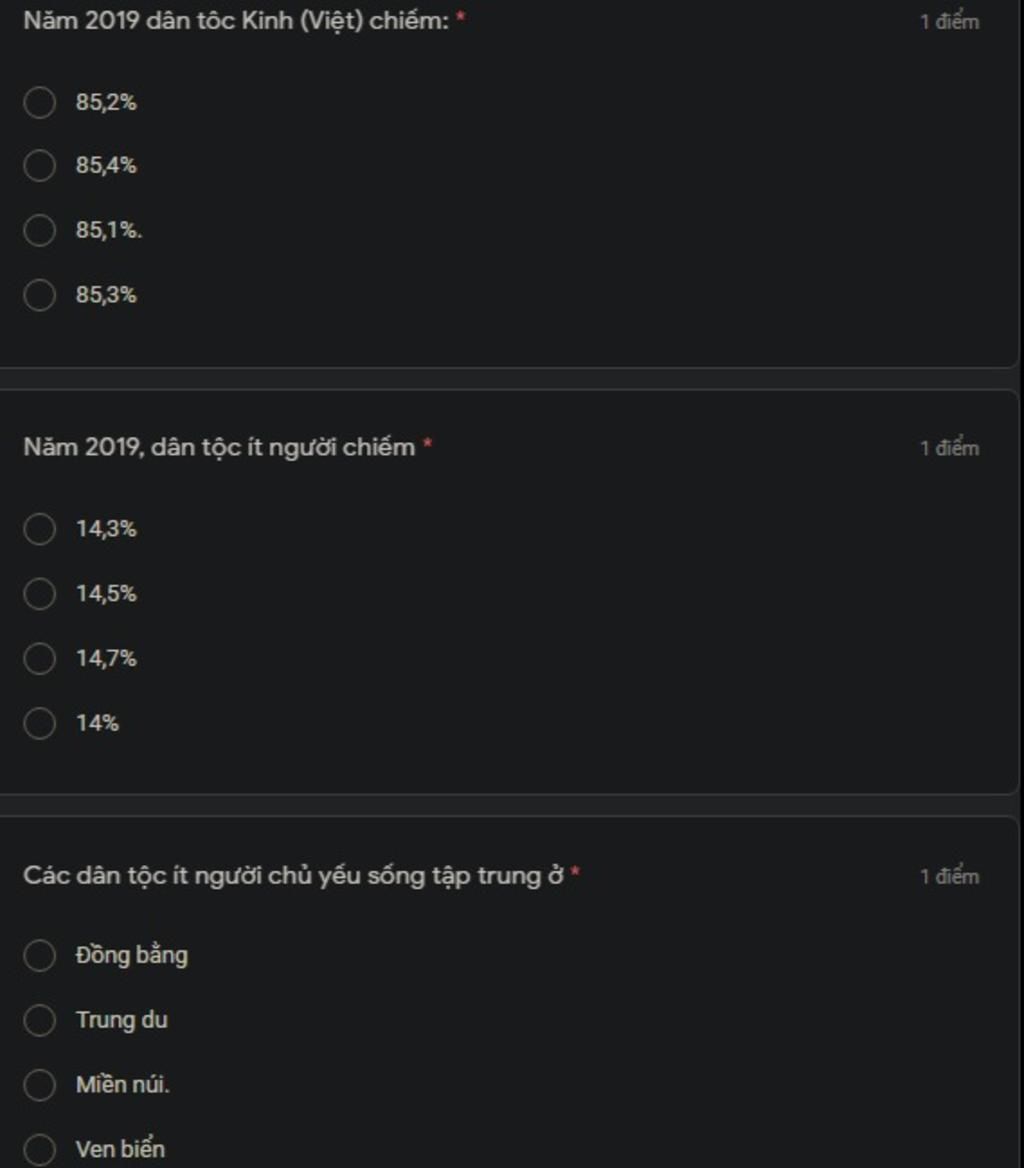Click the '1 điểm' label of the 'sống tập trung ở' question
1024x1168 pixels.
click(949, 877)
